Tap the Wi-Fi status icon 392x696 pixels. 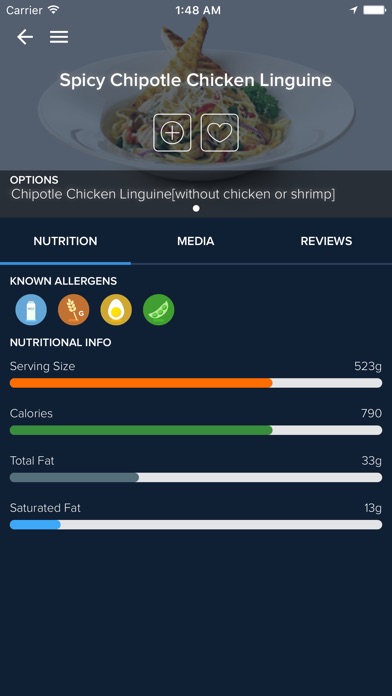54,10
